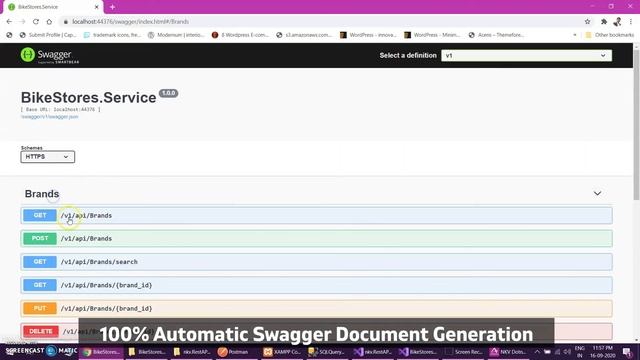Show more bookmarks overflow arrow

(x=575, y=35)
